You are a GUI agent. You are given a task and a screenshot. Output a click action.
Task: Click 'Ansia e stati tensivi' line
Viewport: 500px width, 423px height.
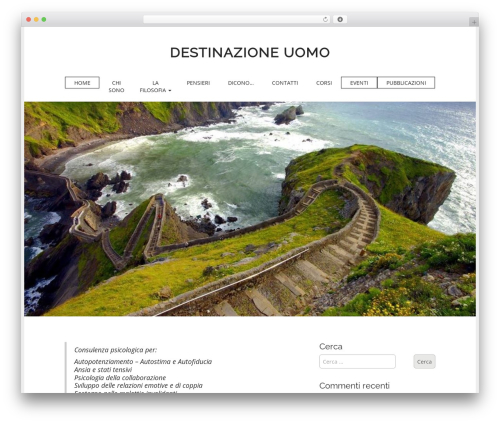pos(103,370)
